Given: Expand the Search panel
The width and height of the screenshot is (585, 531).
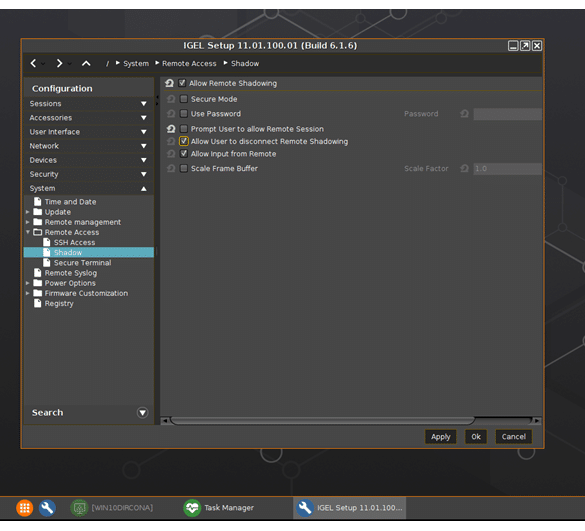Looking at the screenshot, I should tap(143, 413).
